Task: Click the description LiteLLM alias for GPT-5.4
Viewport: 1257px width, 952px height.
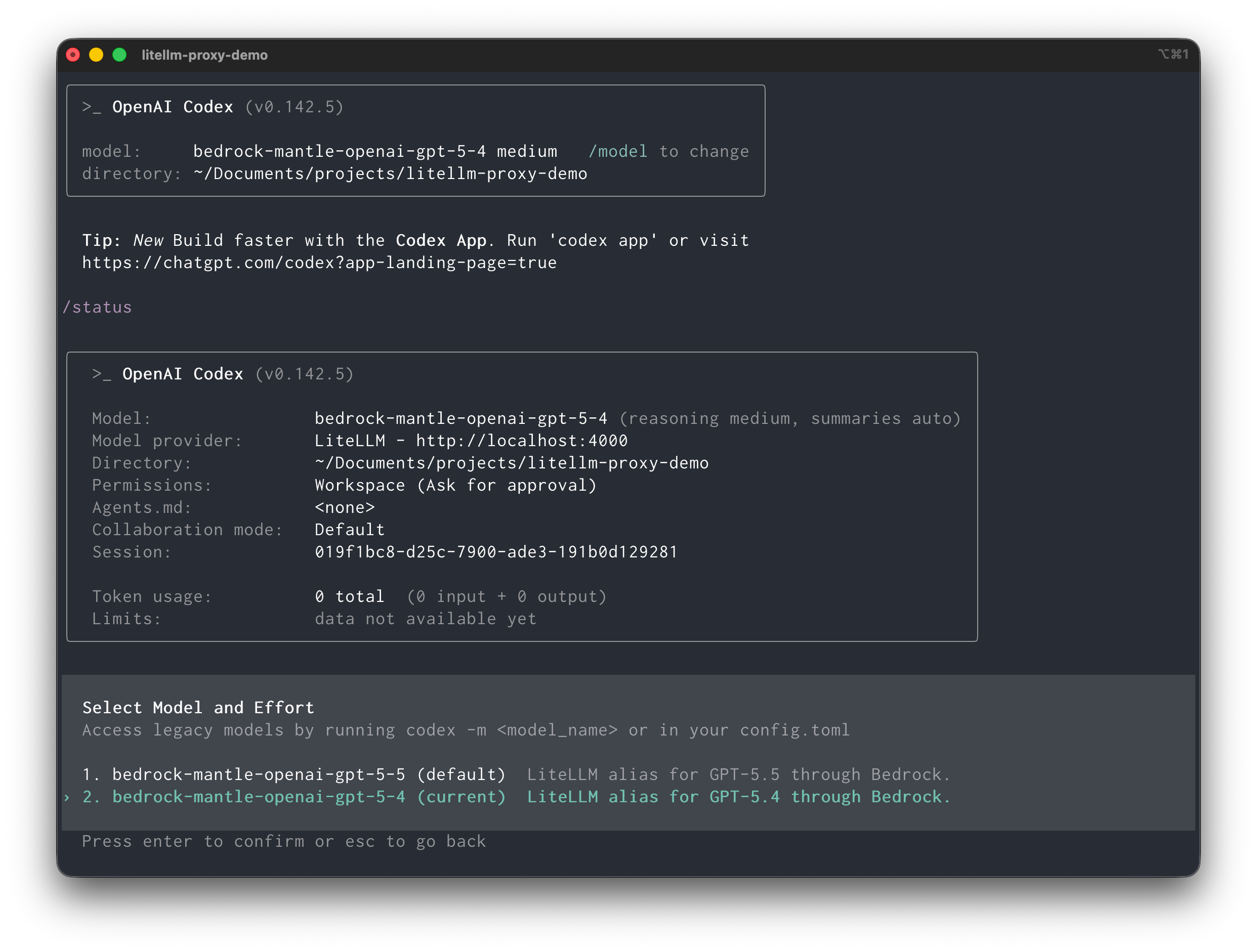Action: pos(739,796)
